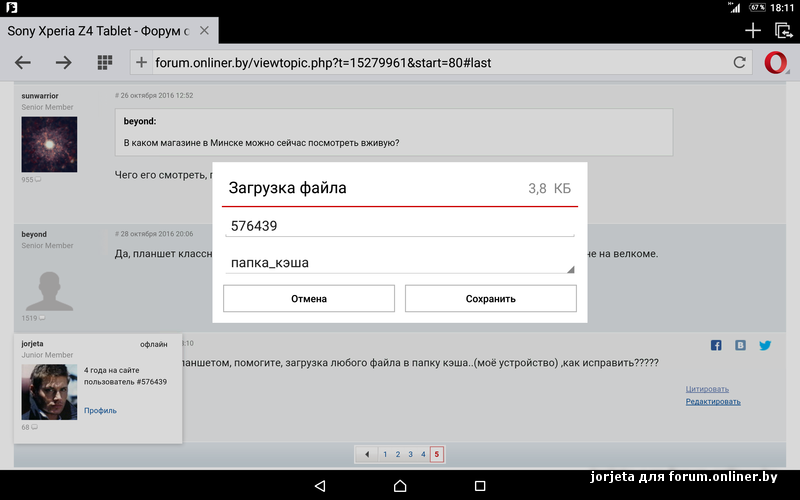Click the text пользователь #576439
Screen dimensions: 800x500
pyautogui.click(x=125, y=382)
